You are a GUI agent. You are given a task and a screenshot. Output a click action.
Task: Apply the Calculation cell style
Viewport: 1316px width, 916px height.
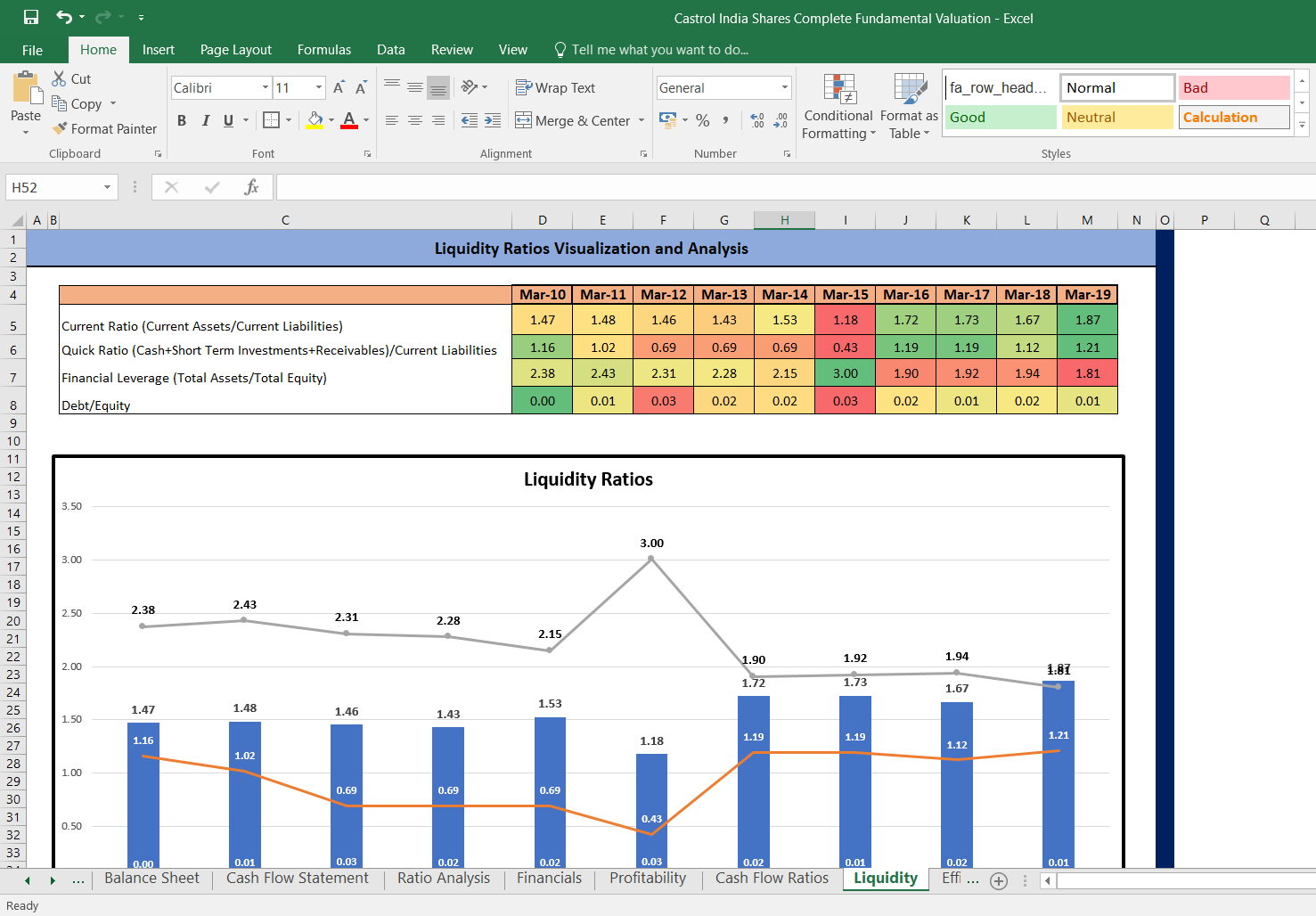pyautogui.click(x=1234, y=117)
